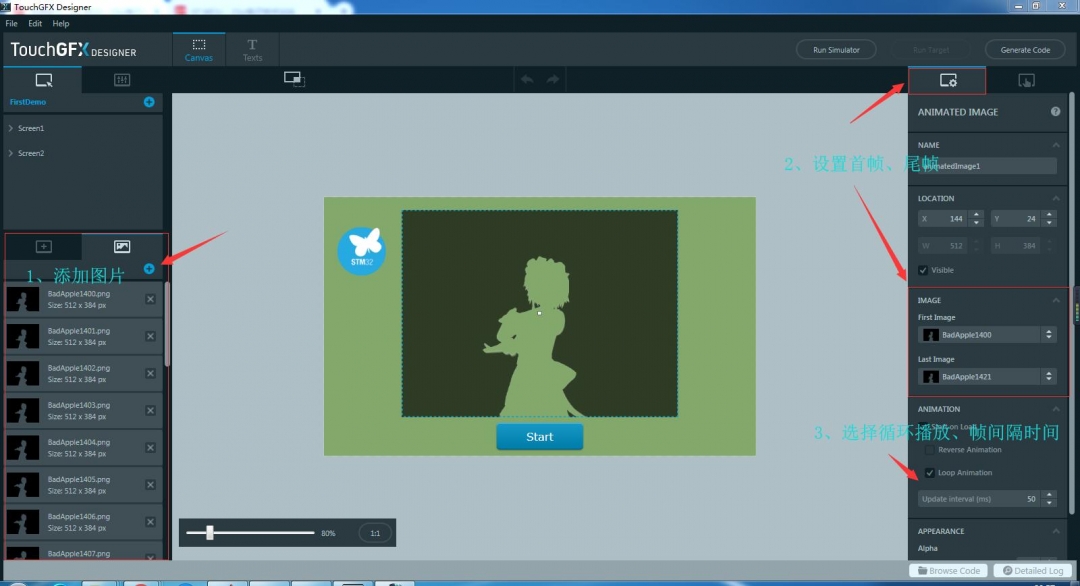
Task: Remove BadApple1401.png from image list
Action: click(x=150, y=336)
